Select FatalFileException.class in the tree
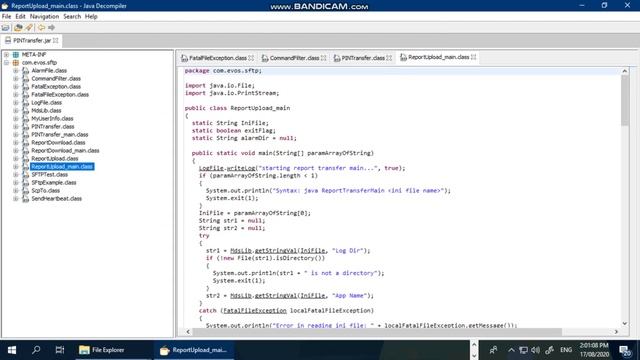 click(60, 95)
